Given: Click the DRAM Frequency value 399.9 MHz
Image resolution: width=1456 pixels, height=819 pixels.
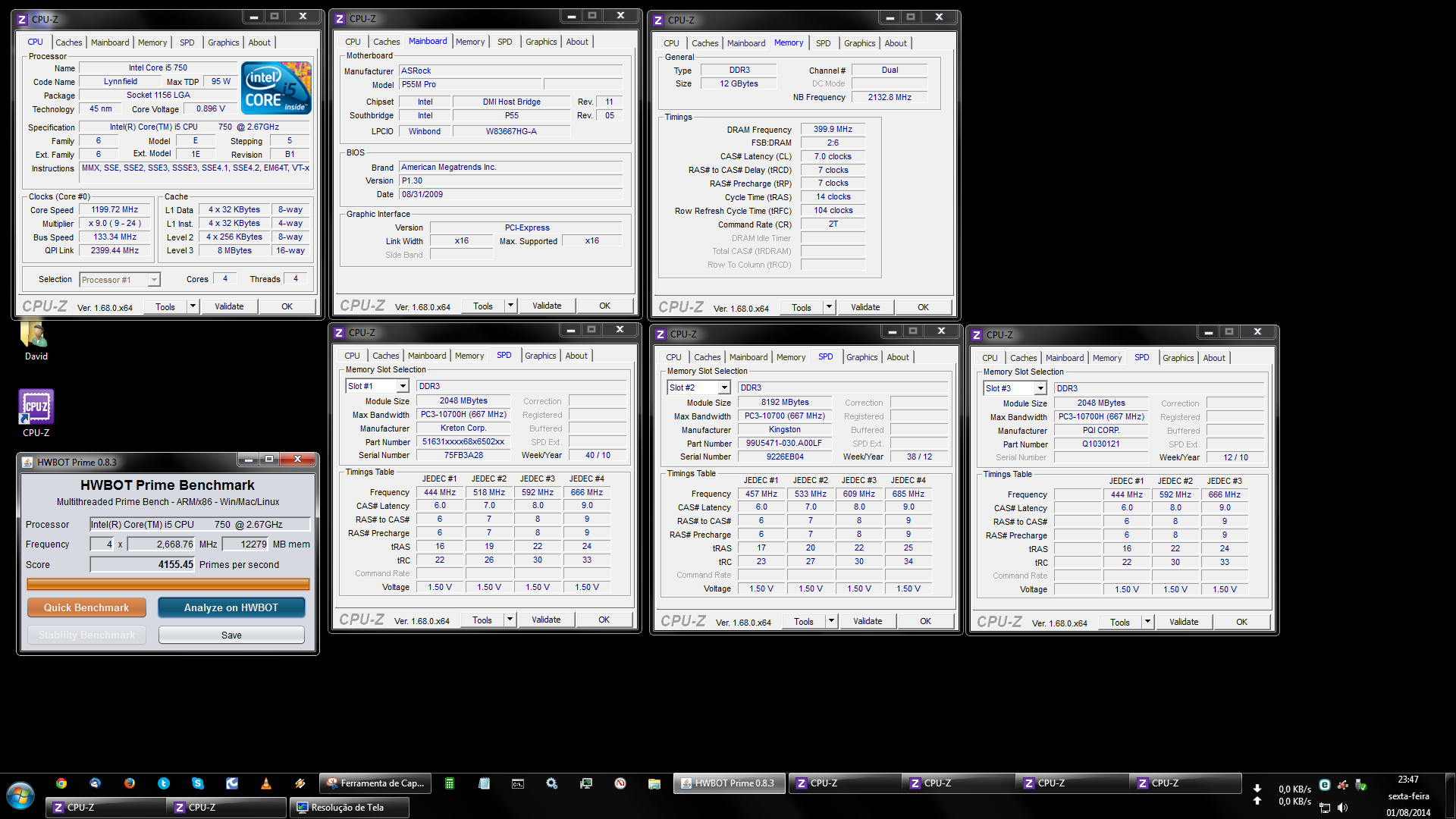Looking at the screenshot, I should tap(833, 129).
